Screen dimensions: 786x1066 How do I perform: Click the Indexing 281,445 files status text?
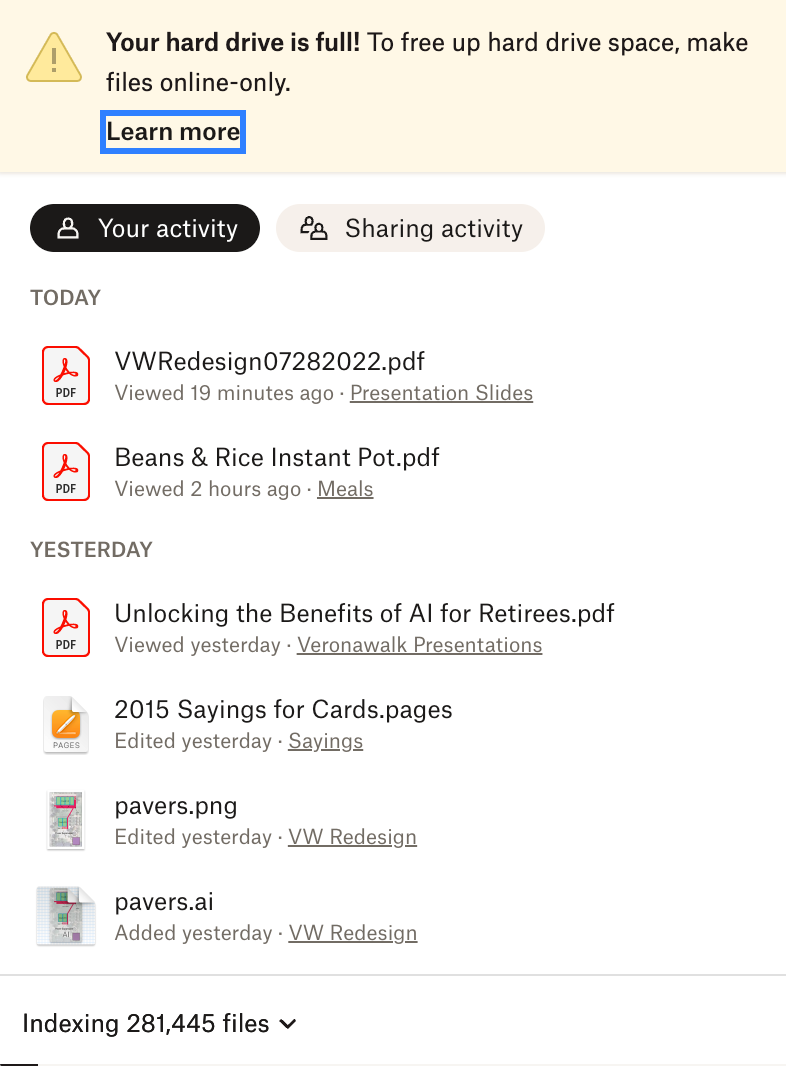[x=146, y=1024]
